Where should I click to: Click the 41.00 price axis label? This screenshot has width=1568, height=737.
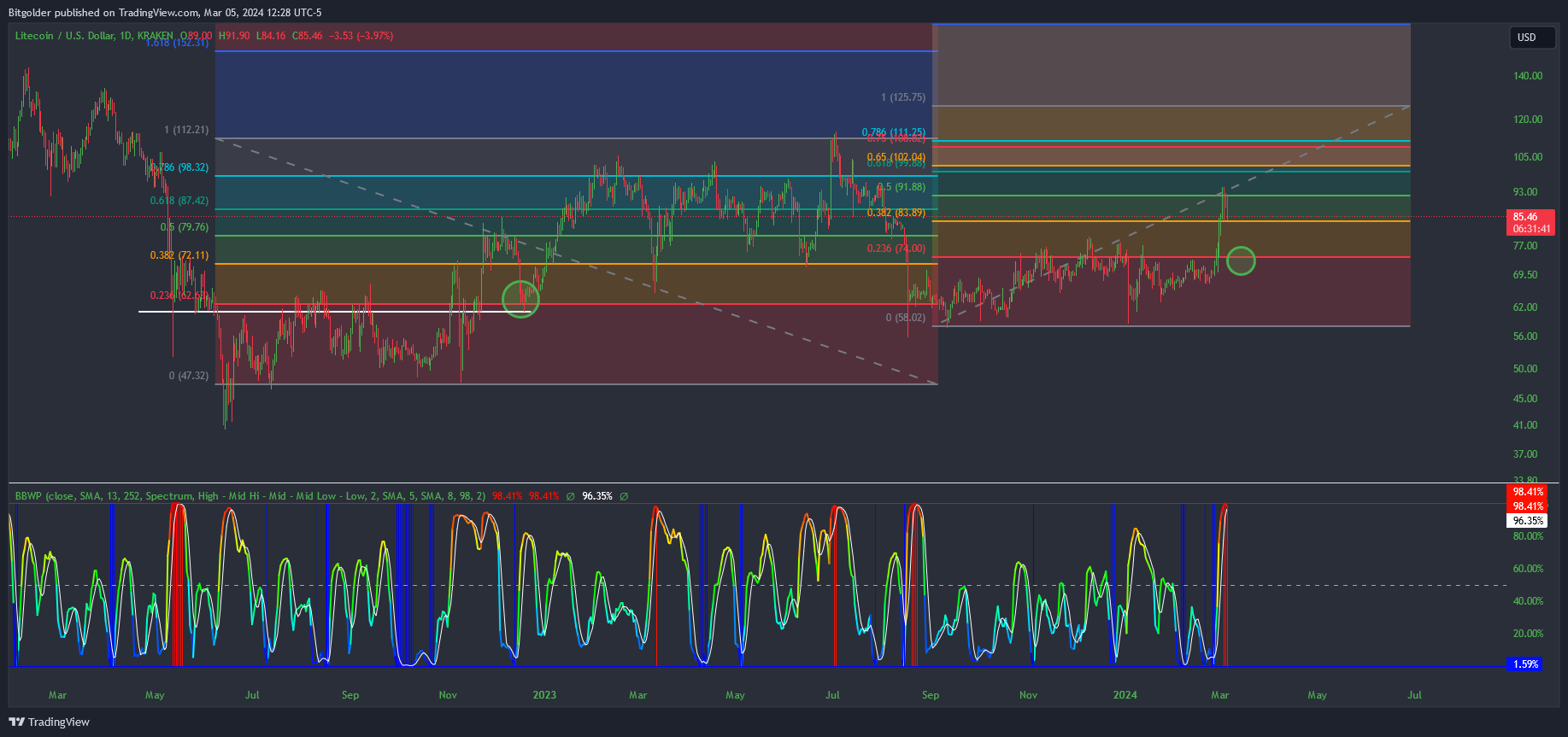point(1525,425)
